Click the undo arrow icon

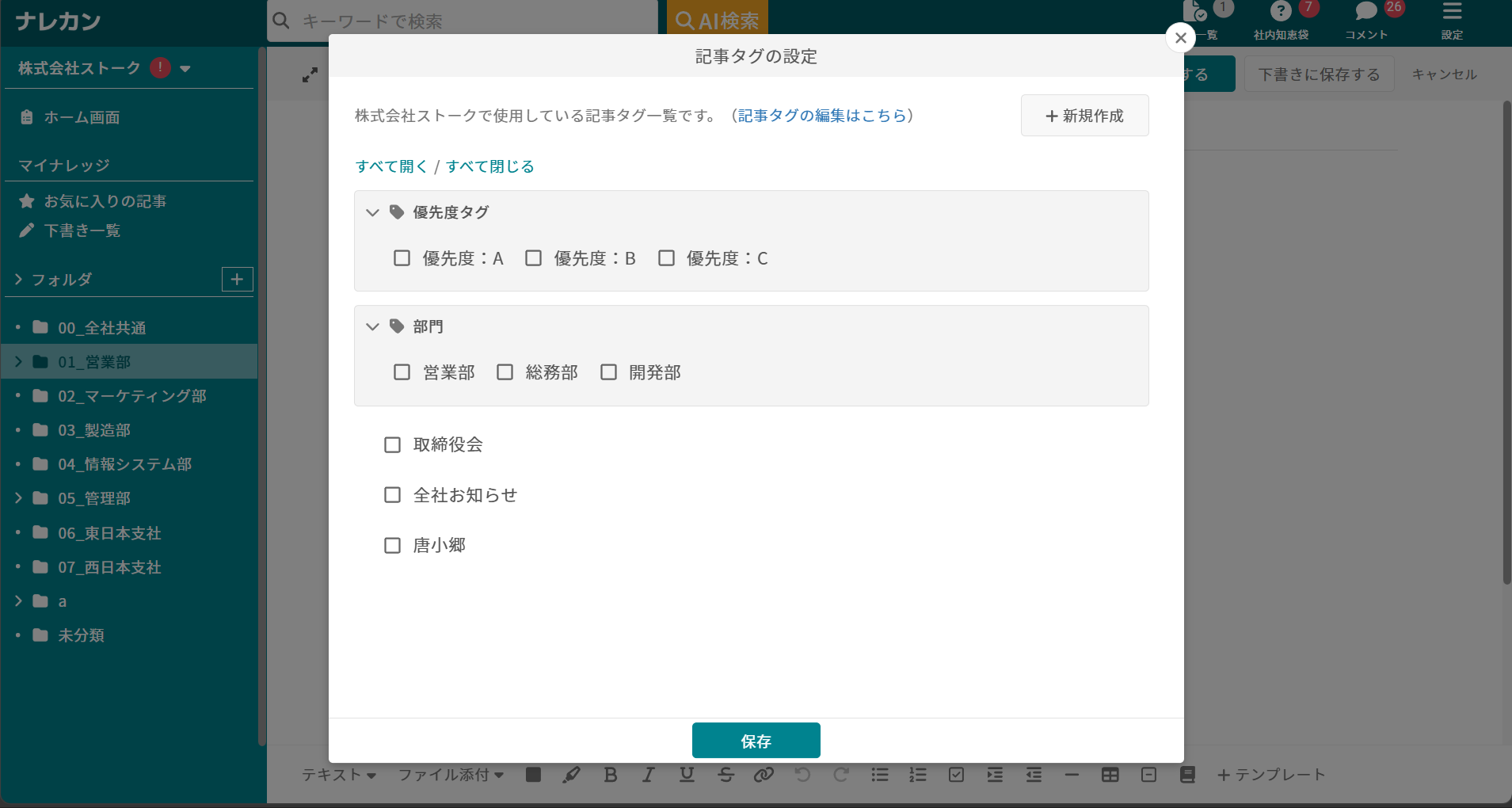pyautogui.click(x=802, y=775)
